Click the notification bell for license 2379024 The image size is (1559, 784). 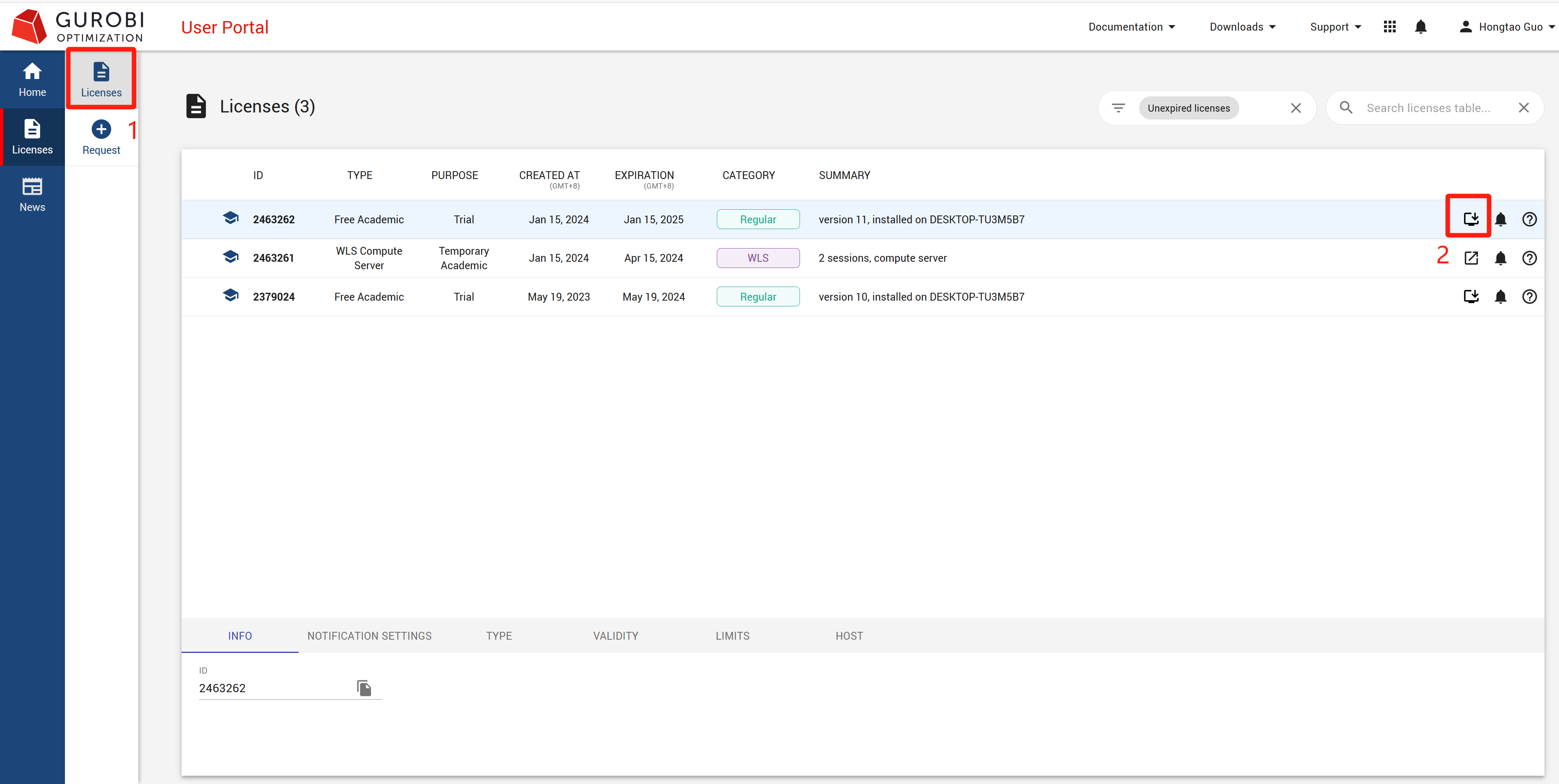pos(1500,296)
